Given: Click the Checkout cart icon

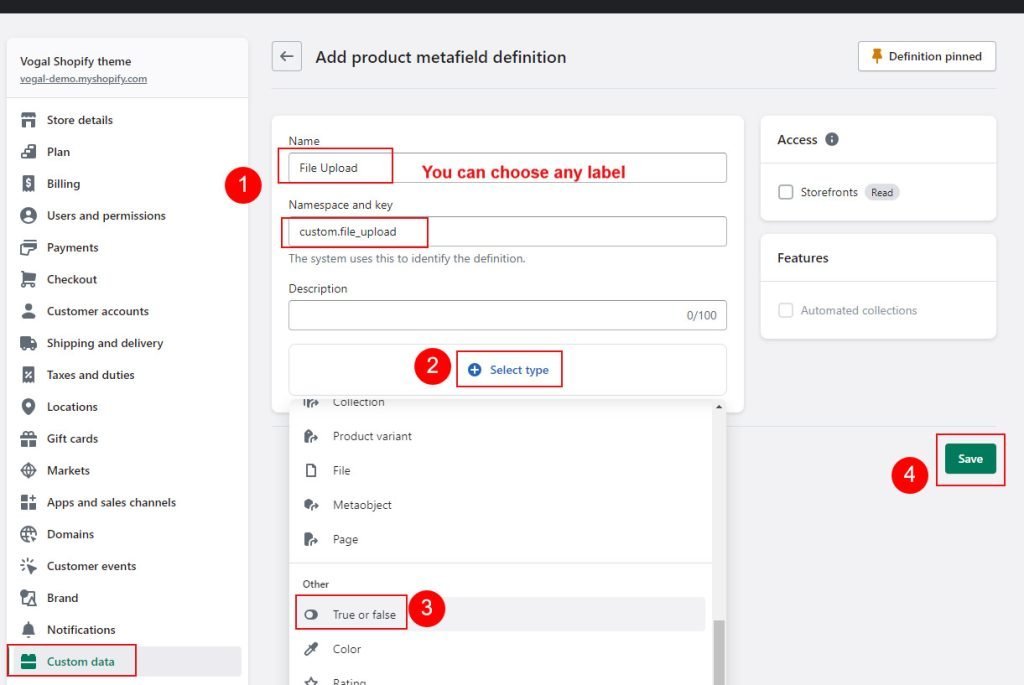Looking at the screenshot, I should (28, 279).
